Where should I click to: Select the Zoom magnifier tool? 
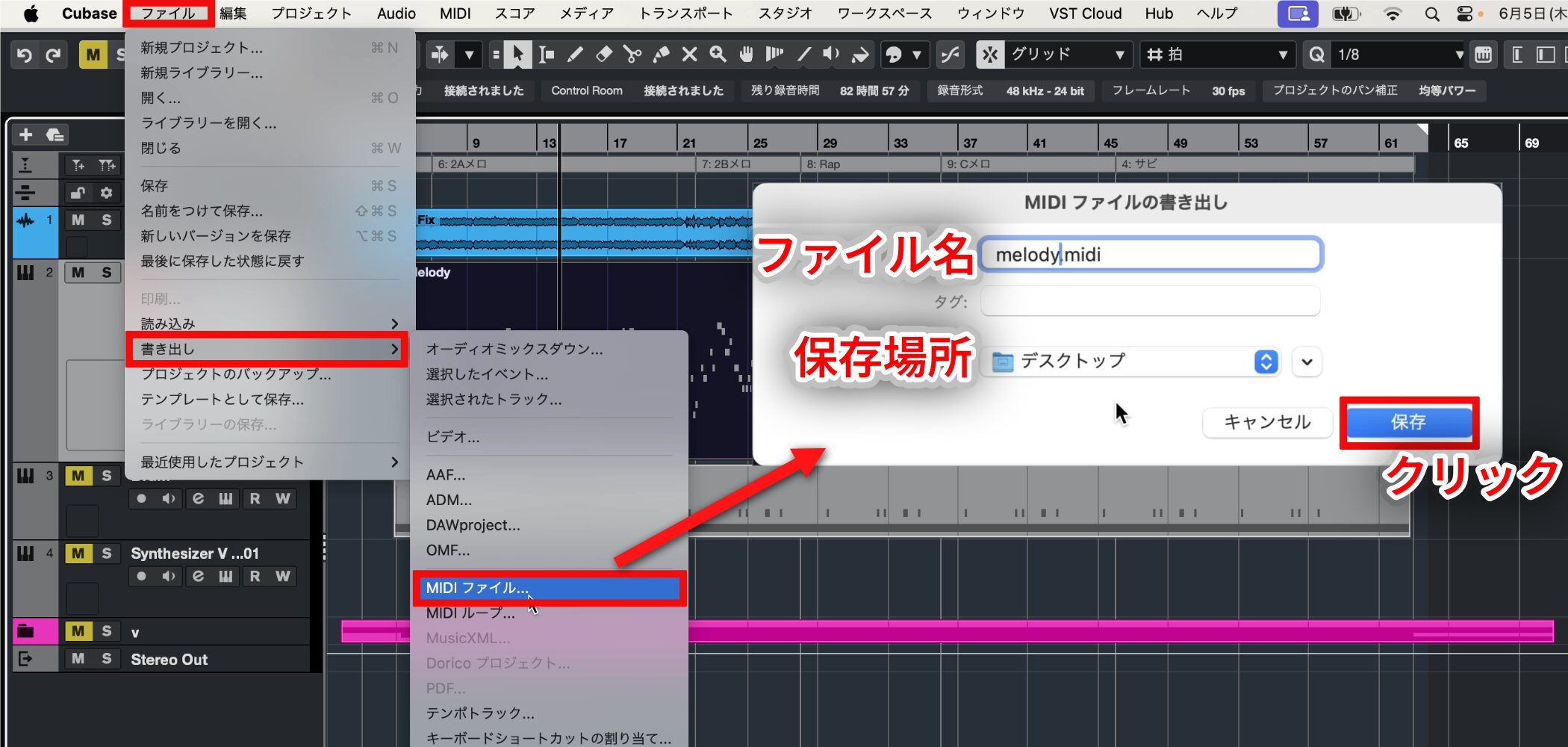718,55
